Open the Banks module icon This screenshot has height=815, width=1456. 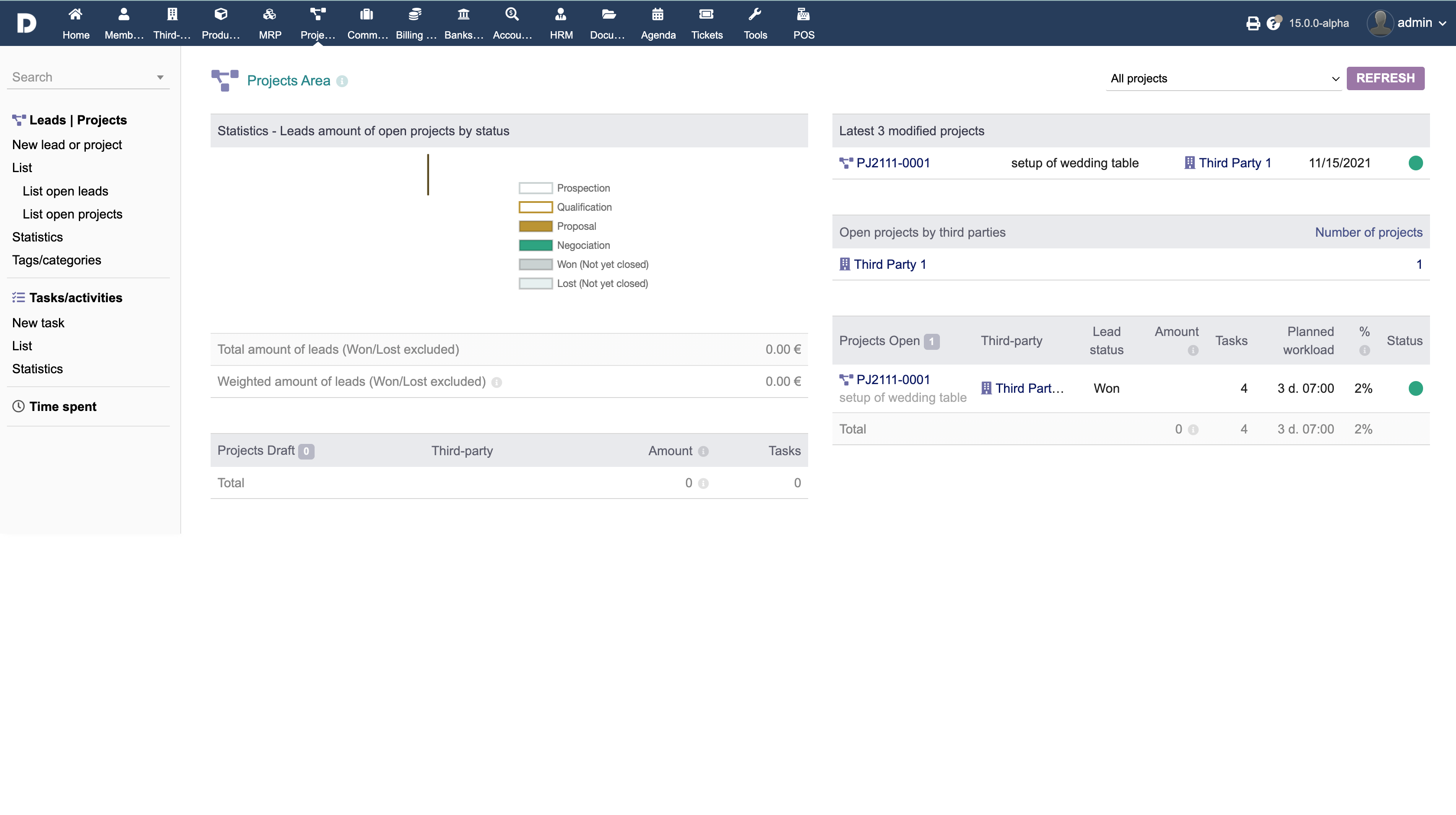[x=463, y=15]
